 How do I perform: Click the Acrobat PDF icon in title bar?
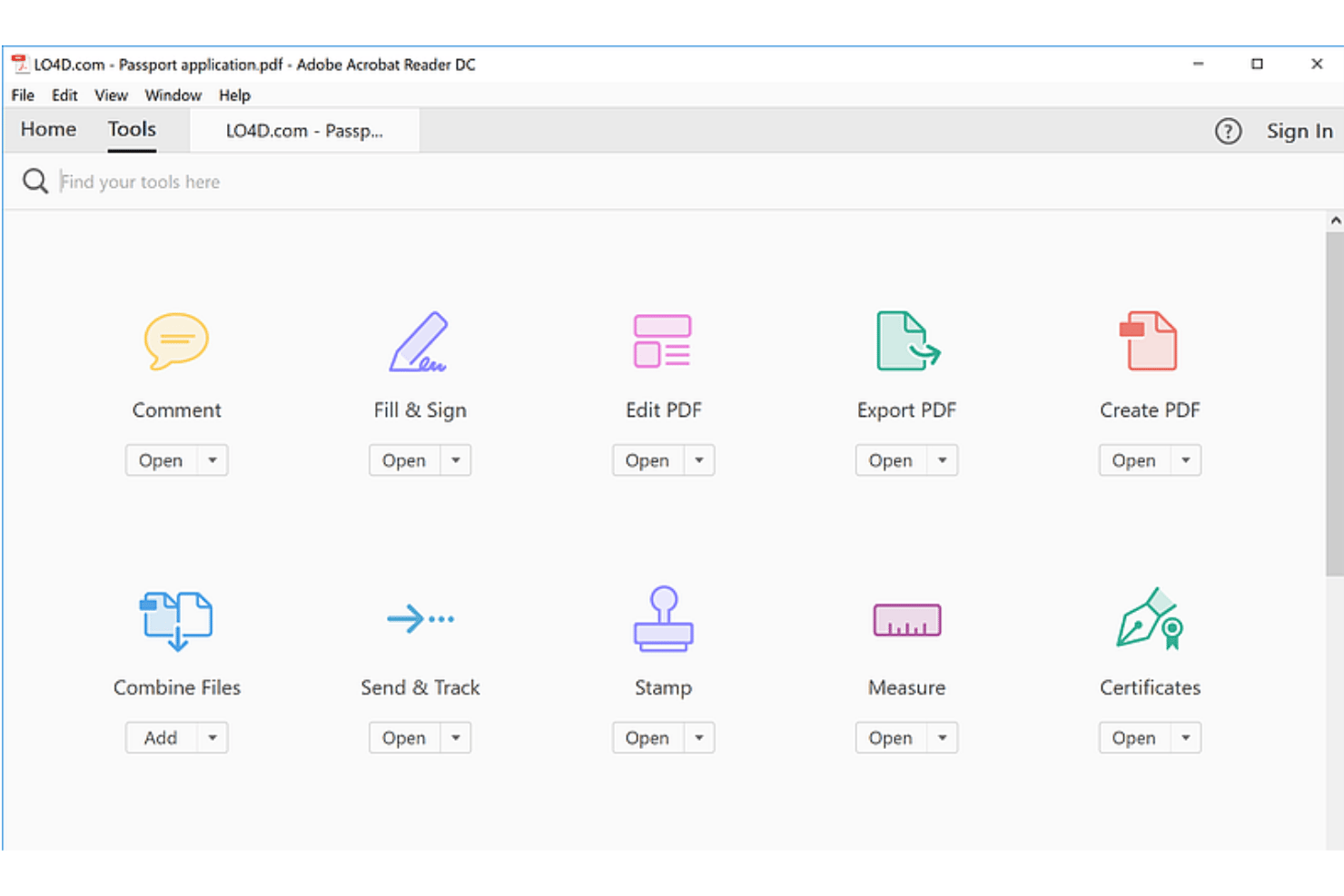click(19, 64)
